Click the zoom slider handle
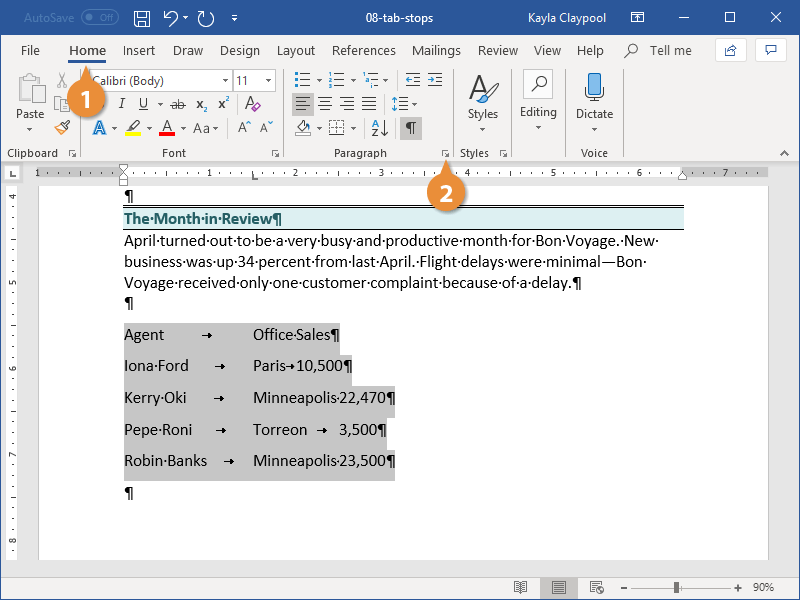Image resolution: width=800 pixels, height=600 pixels. [677, 587]
